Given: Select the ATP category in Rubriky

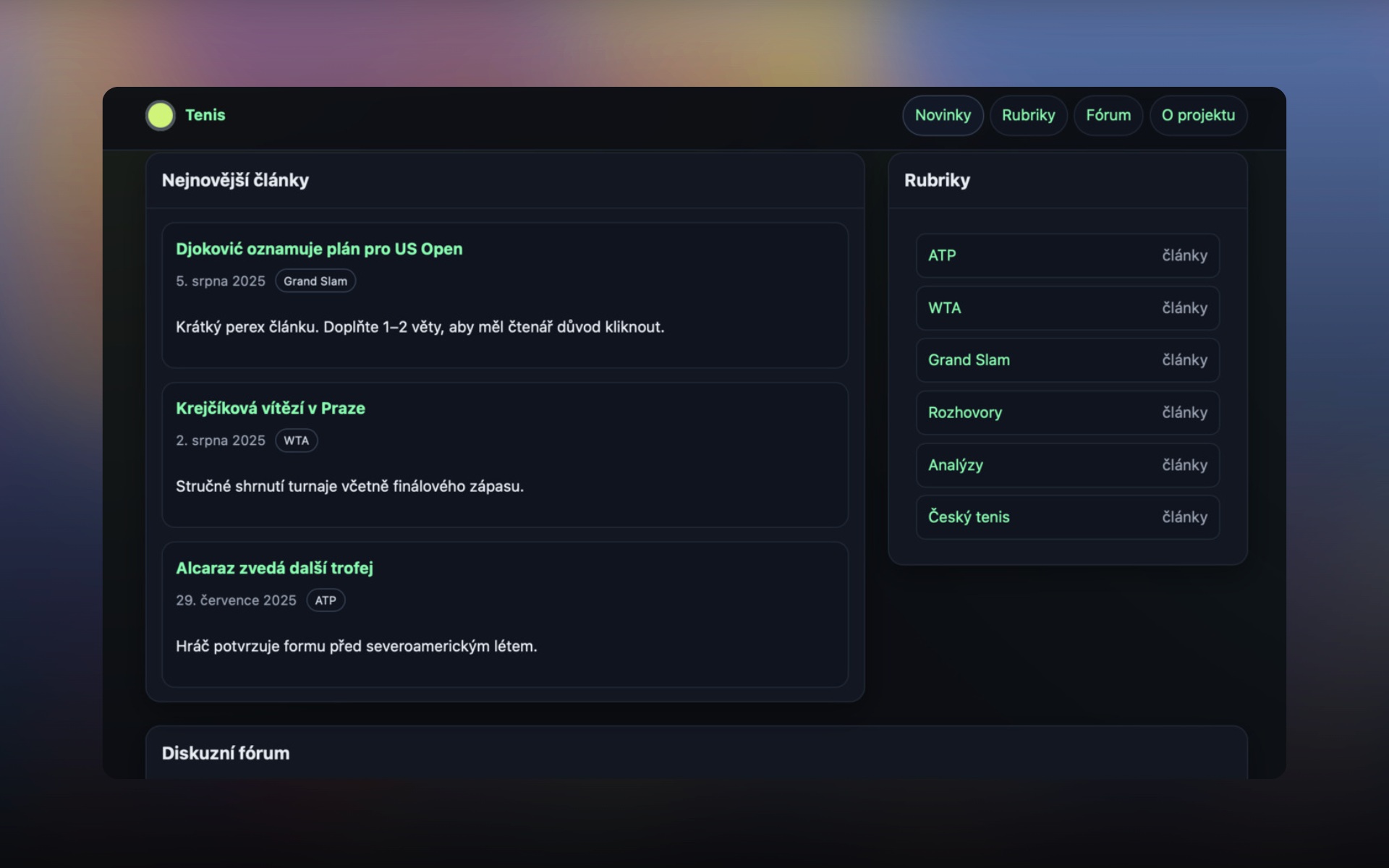Looking at the screenshot, I should click(x=1067, y=255).
